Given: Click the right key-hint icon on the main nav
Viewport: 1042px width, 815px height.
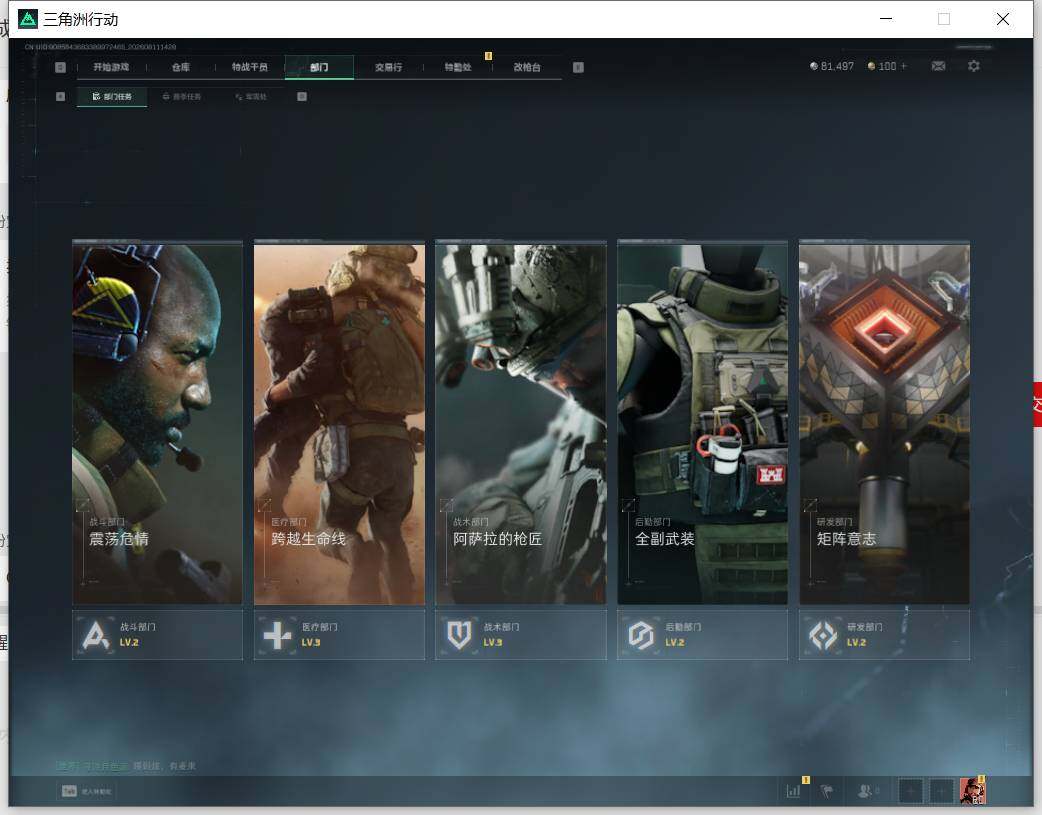Looking at the screenshot, I should 578,67.
